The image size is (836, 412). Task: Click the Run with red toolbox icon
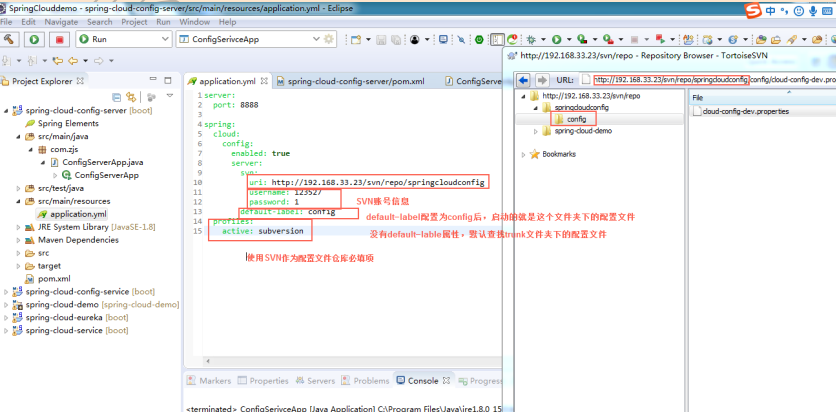coord(608,39)
